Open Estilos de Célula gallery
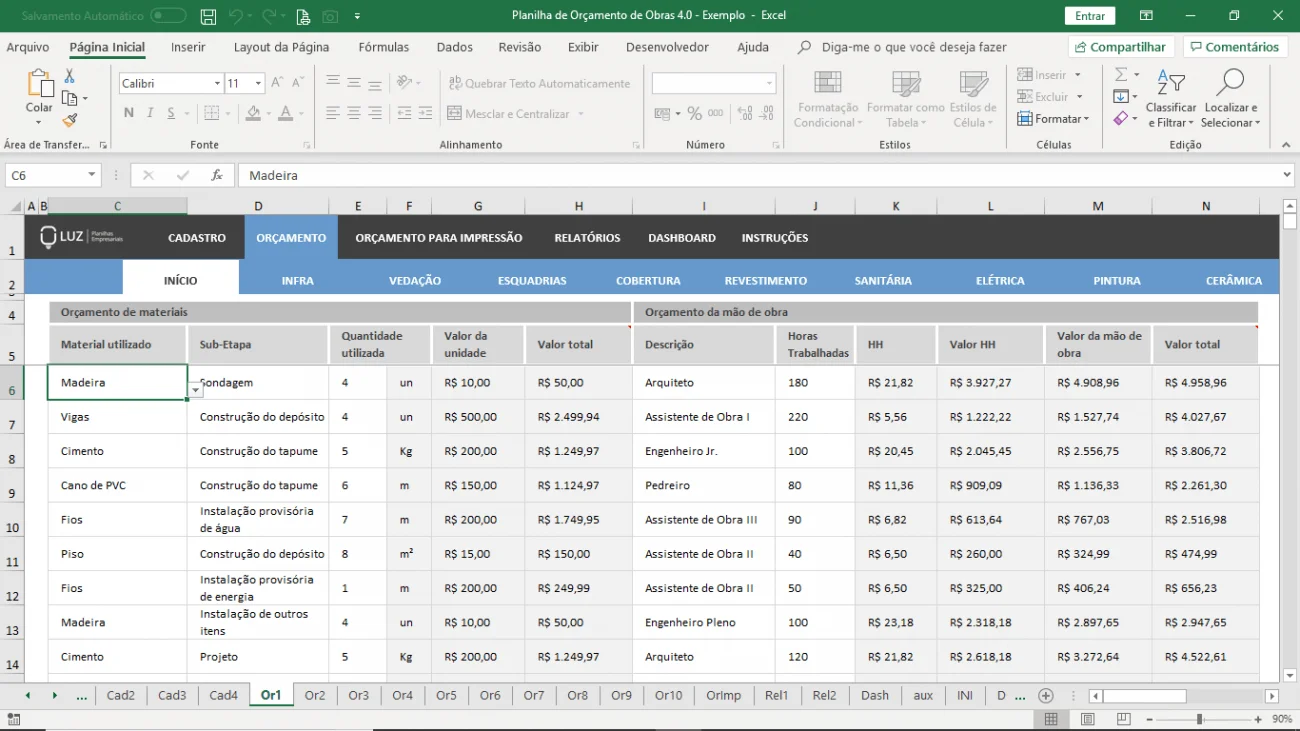The image size is (1300, 731). (x=973, y=99)
